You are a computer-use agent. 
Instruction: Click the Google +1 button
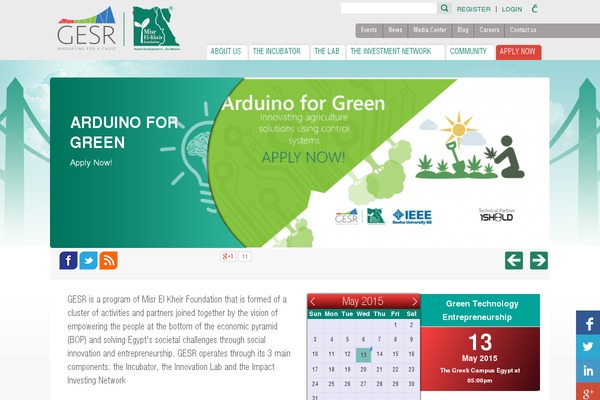pos(227,257)
